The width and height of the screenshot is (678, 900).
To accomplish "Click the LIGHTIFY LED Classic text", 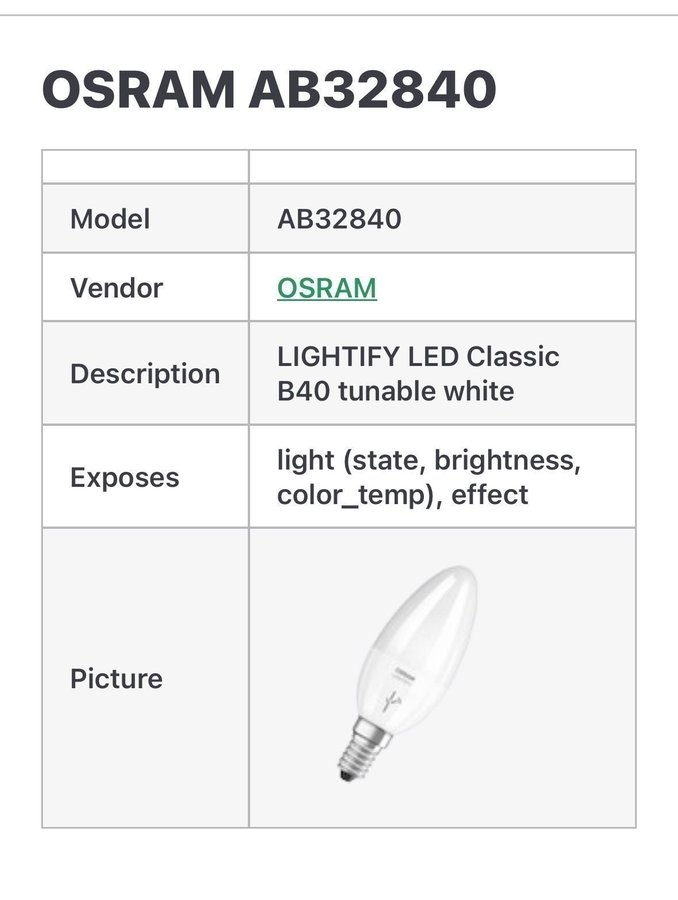I will (418, 357).
